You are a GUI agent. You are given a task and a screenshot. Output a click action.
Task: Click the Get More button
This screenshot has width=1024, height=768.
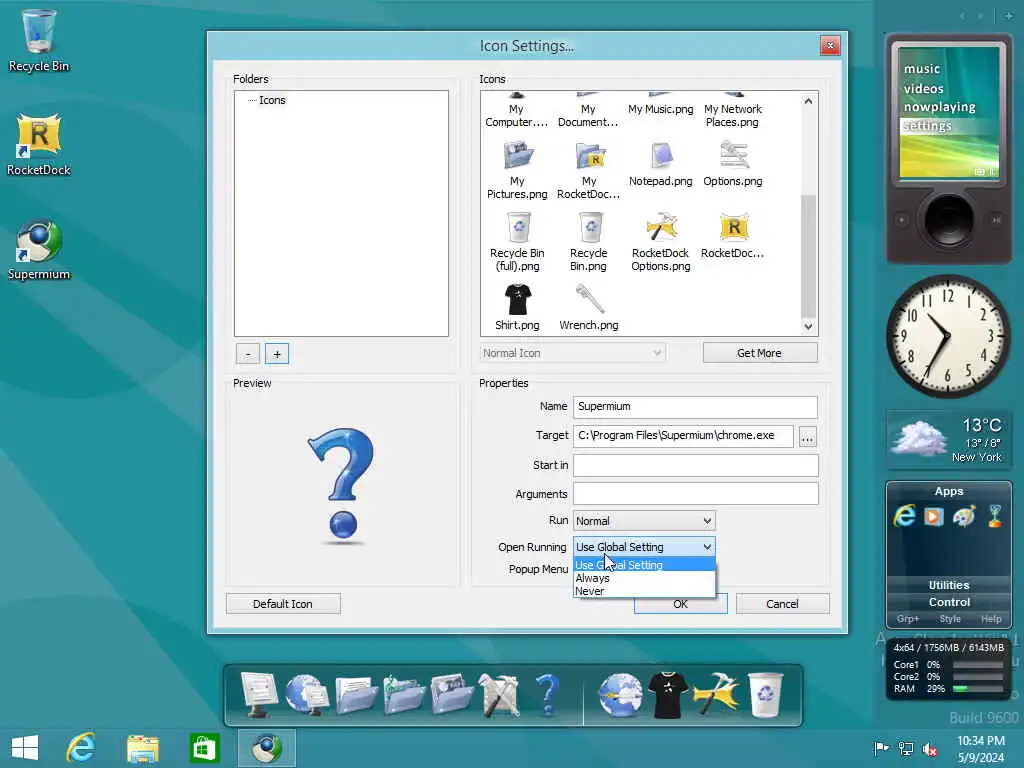pyautogui.click(x=760, y=353)
